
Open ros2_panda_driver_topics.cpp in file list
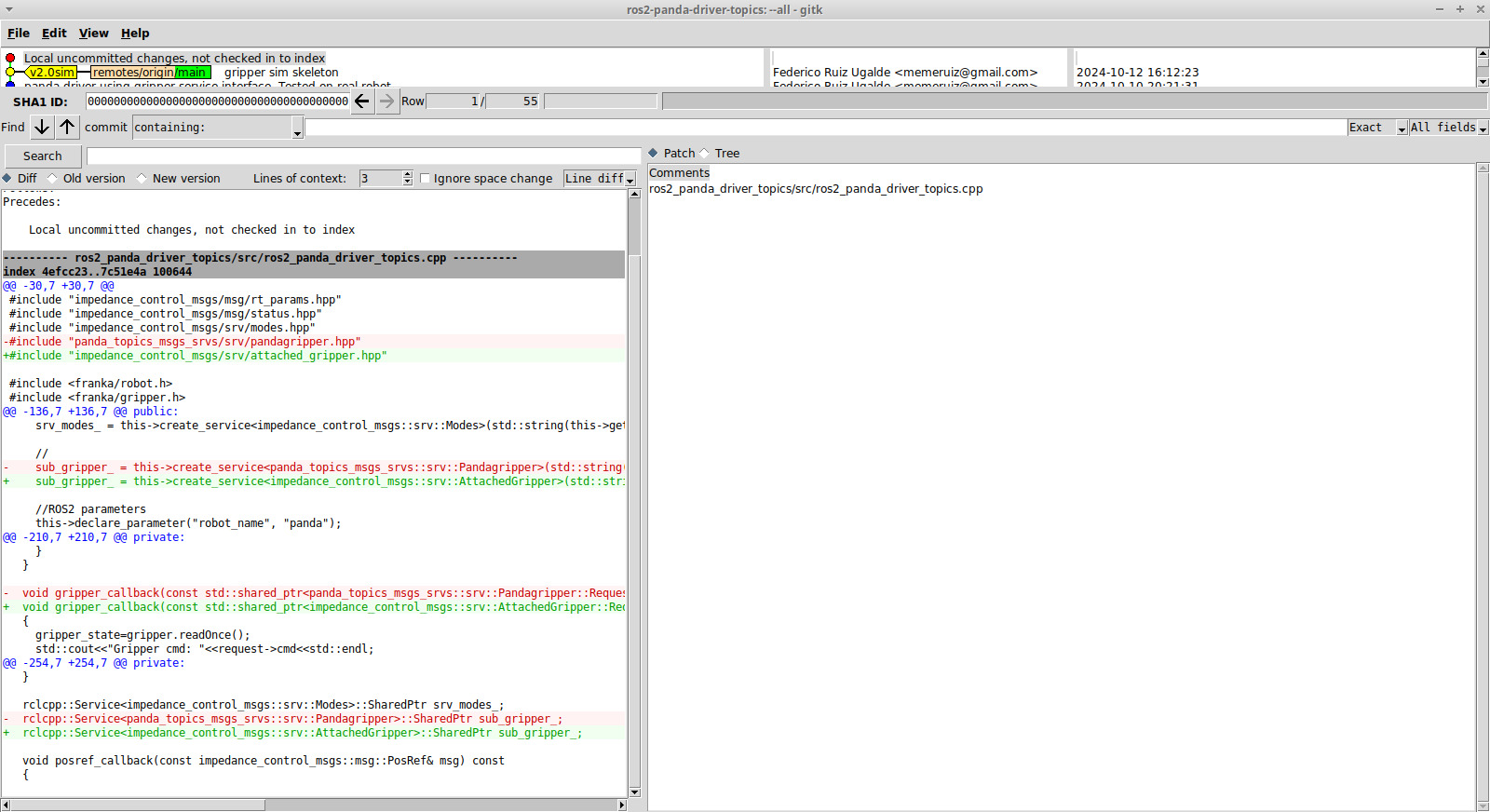pyautogui.click(x=816, y=189)
